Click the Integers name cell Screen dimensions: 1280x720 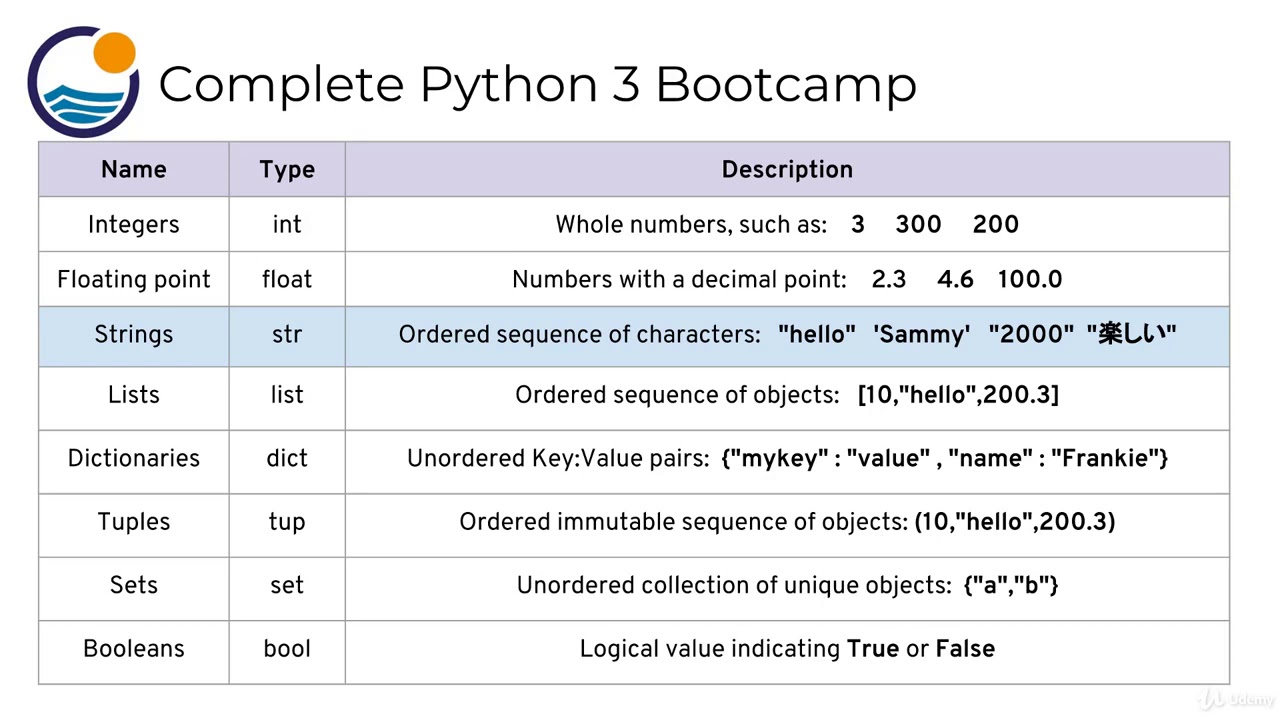click(x=134, y=225)
